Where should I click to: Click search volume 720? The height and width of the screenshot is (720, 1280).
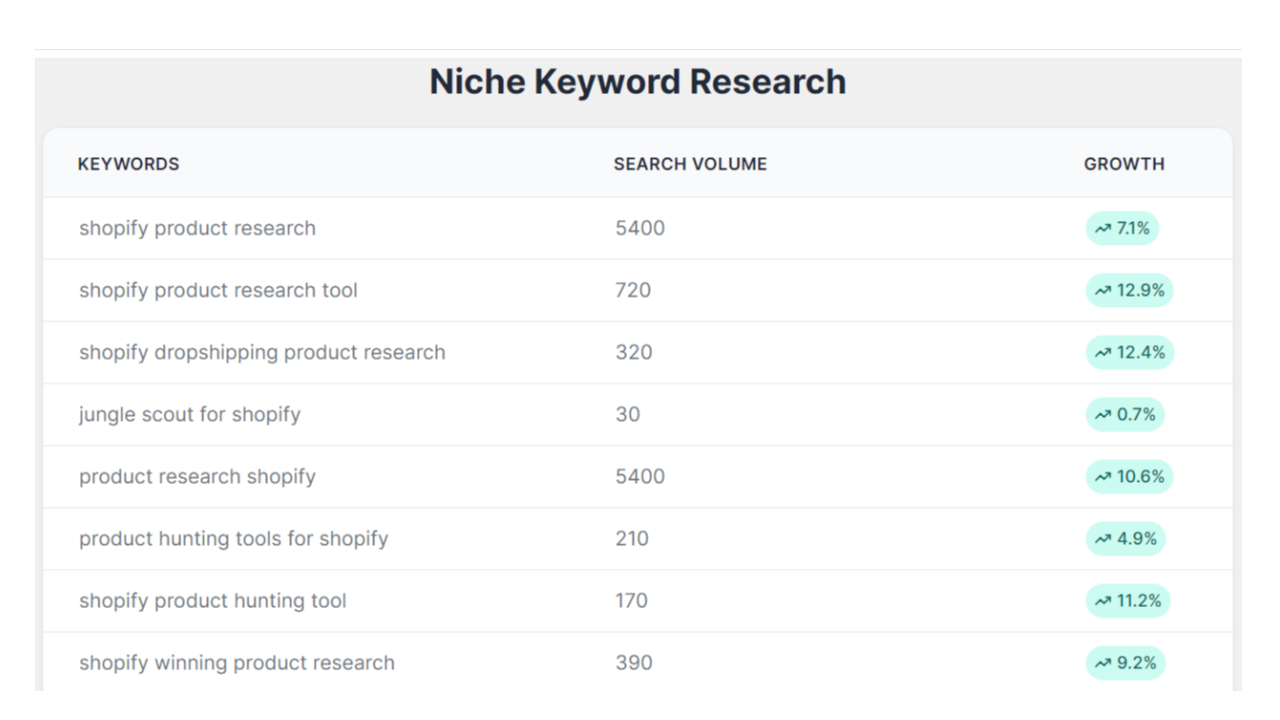pyautogui.click(x=633, y=290)
